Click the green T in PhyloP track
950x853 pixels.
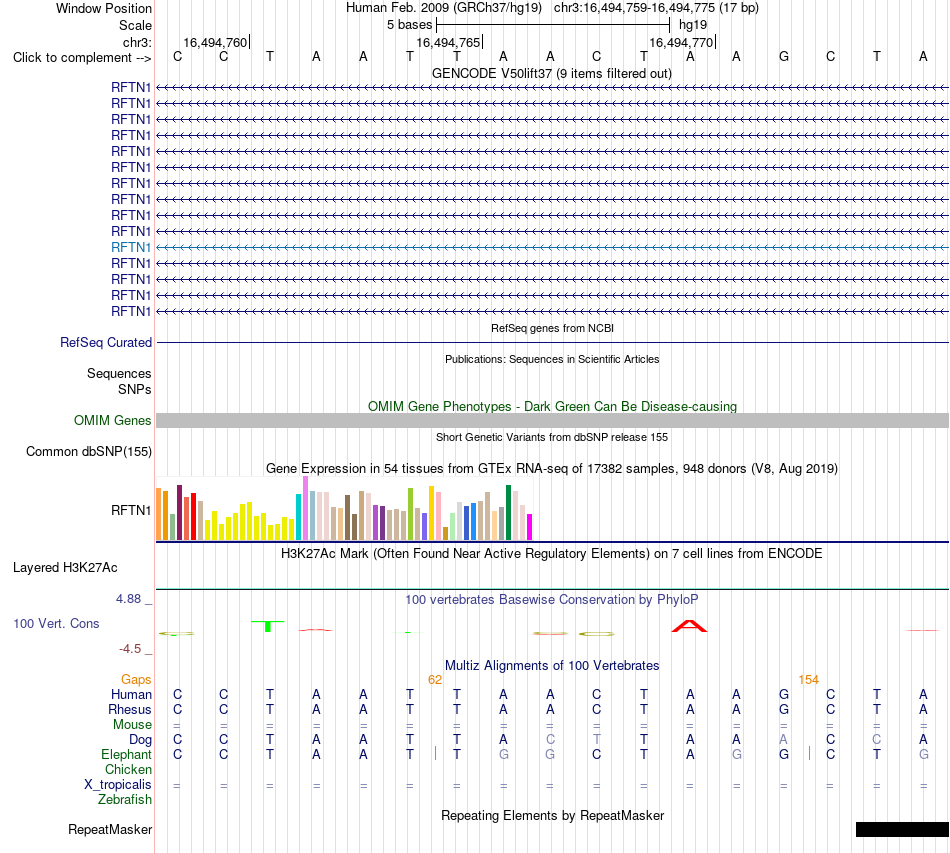click(268, 626)
